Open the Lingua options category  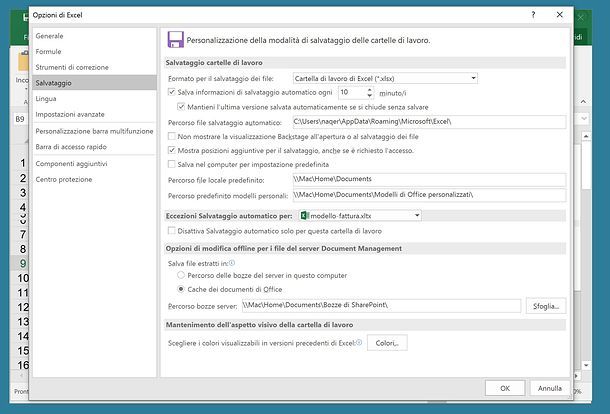click(x=95, y=98)
